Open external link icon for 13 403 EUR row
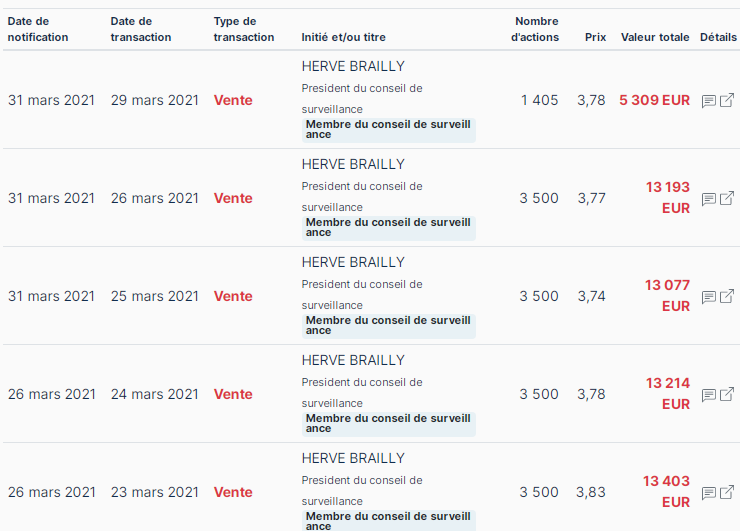 [727, 492]
